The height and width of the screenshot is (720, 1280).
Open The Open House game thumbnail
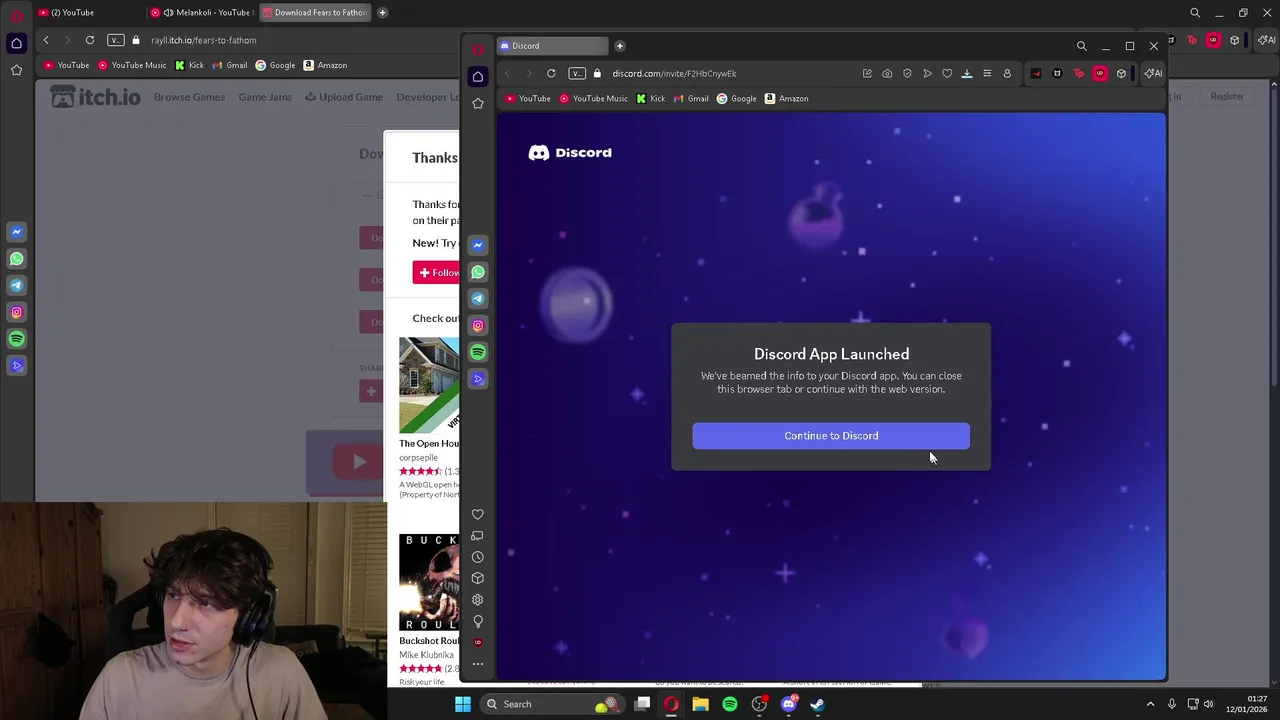(429, 385)
